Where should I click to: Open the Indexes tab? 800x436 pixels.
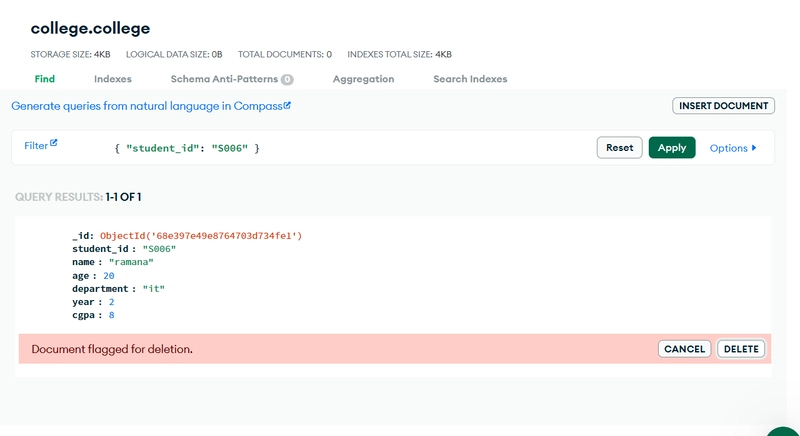113,79
